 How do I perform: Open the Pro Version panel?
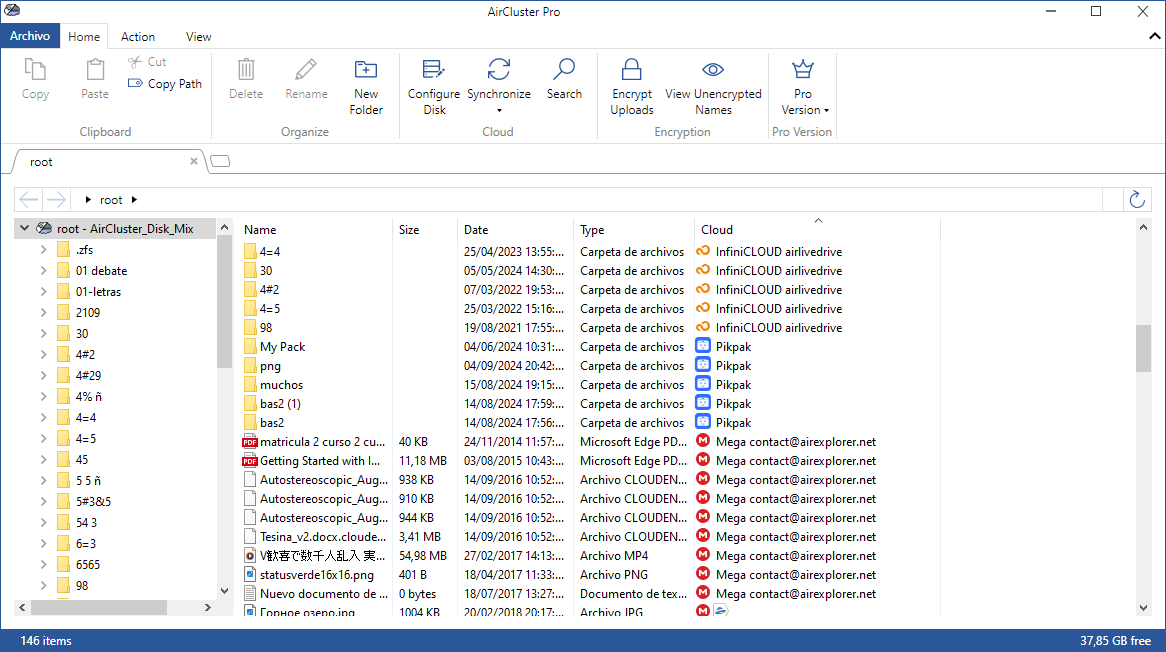coord(802,85)
